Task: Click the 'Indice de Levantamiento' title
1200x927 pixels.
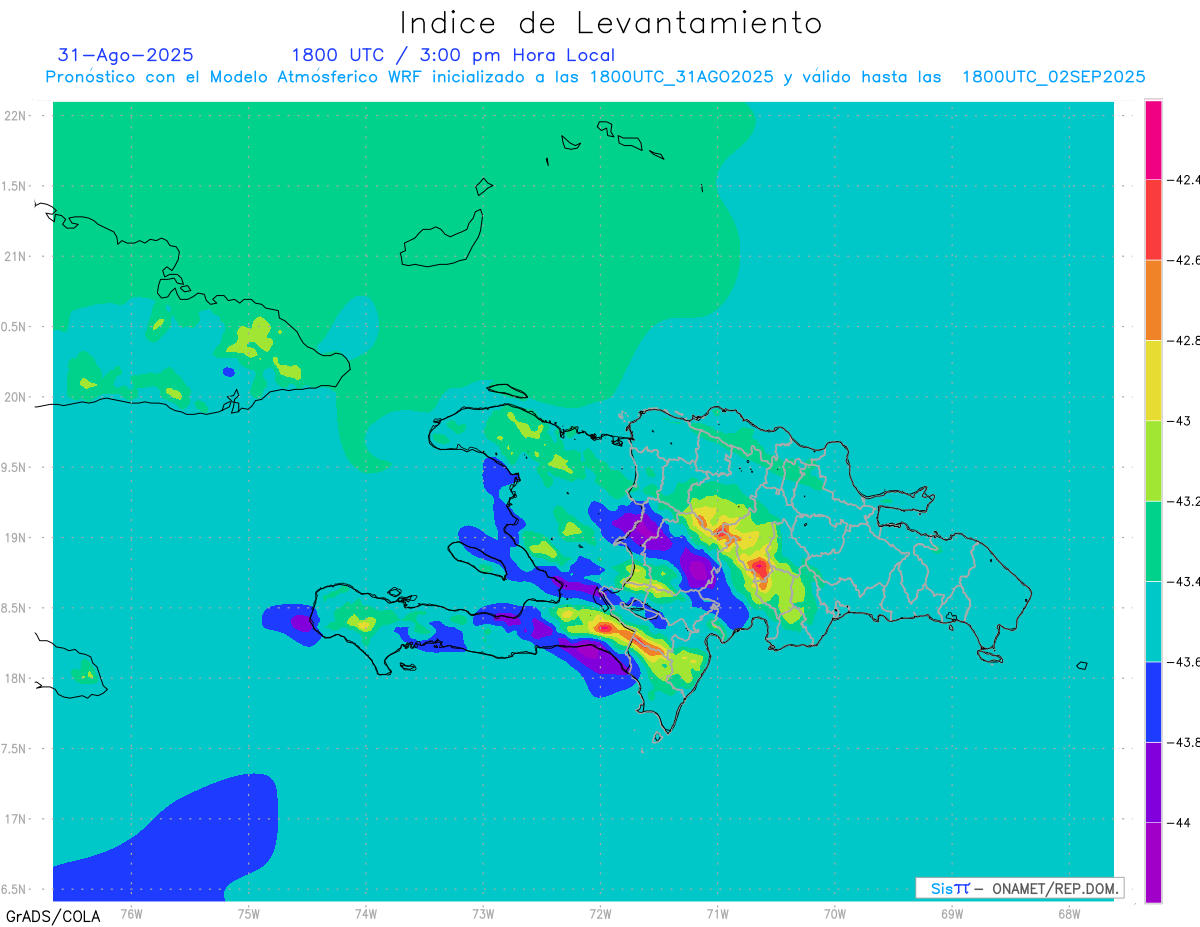Action: coord(611,23)
